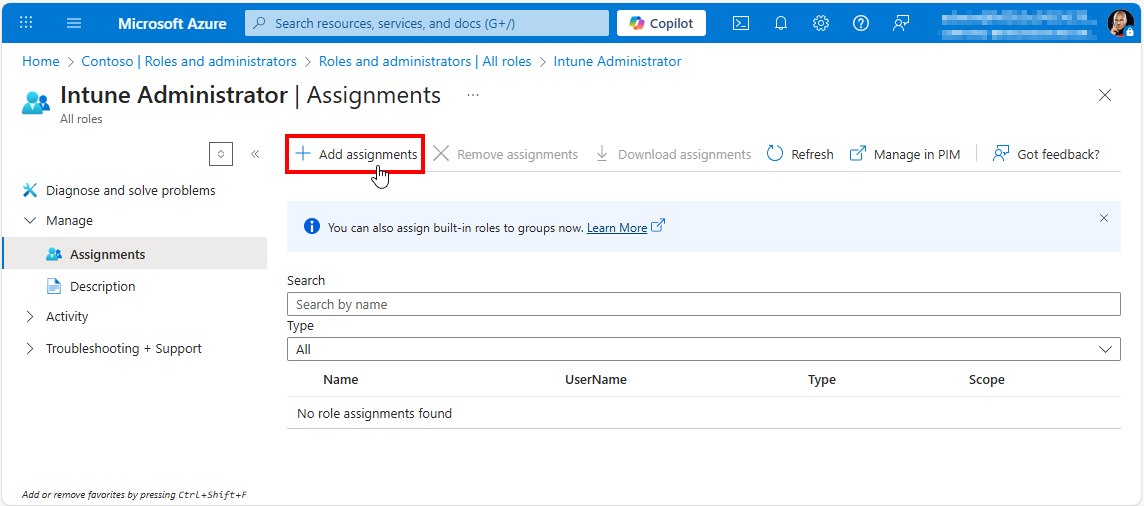Open the notifications bell
Viewport: 1144px width, 506px height.
click(x=781, y=23)
